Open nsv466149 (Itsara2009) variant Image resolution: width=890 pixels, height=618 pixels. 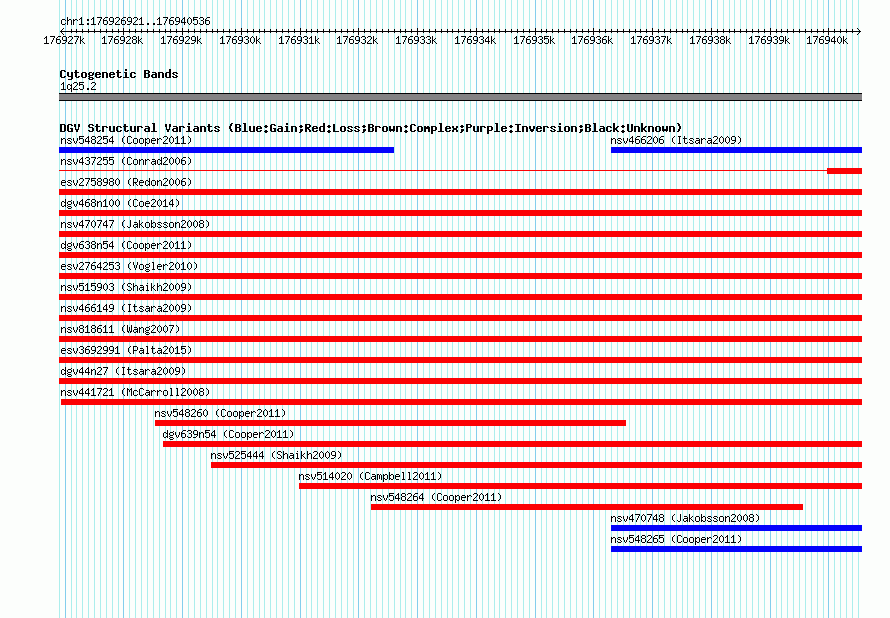click(x=126, y=308)
